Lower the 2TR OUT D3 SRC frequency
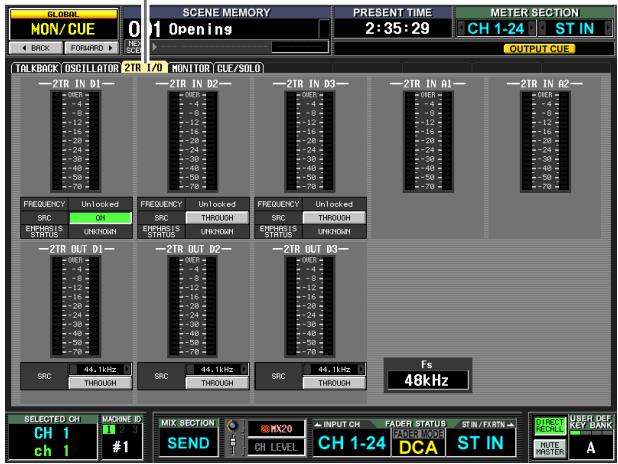 307,369
